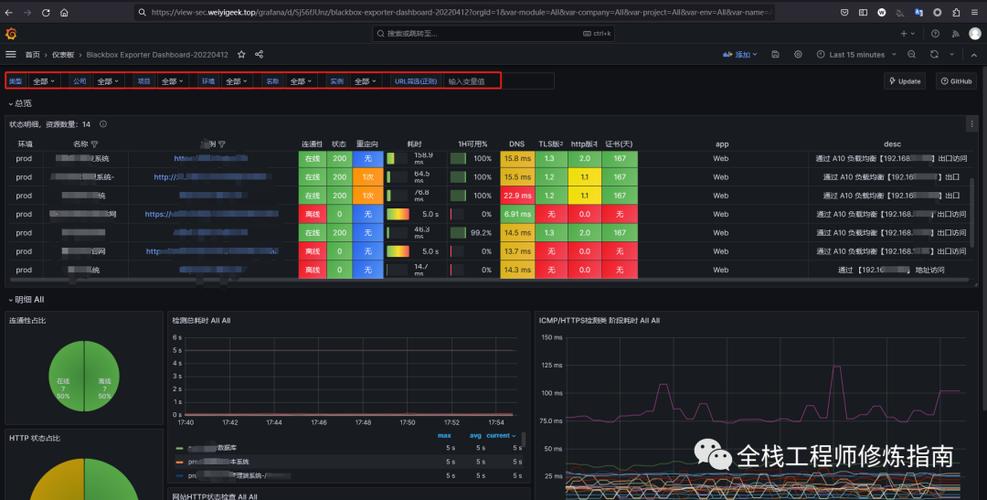Open the browser application menu icon
This screenshot has height=500, width=987.
click(x=975, y=13)
